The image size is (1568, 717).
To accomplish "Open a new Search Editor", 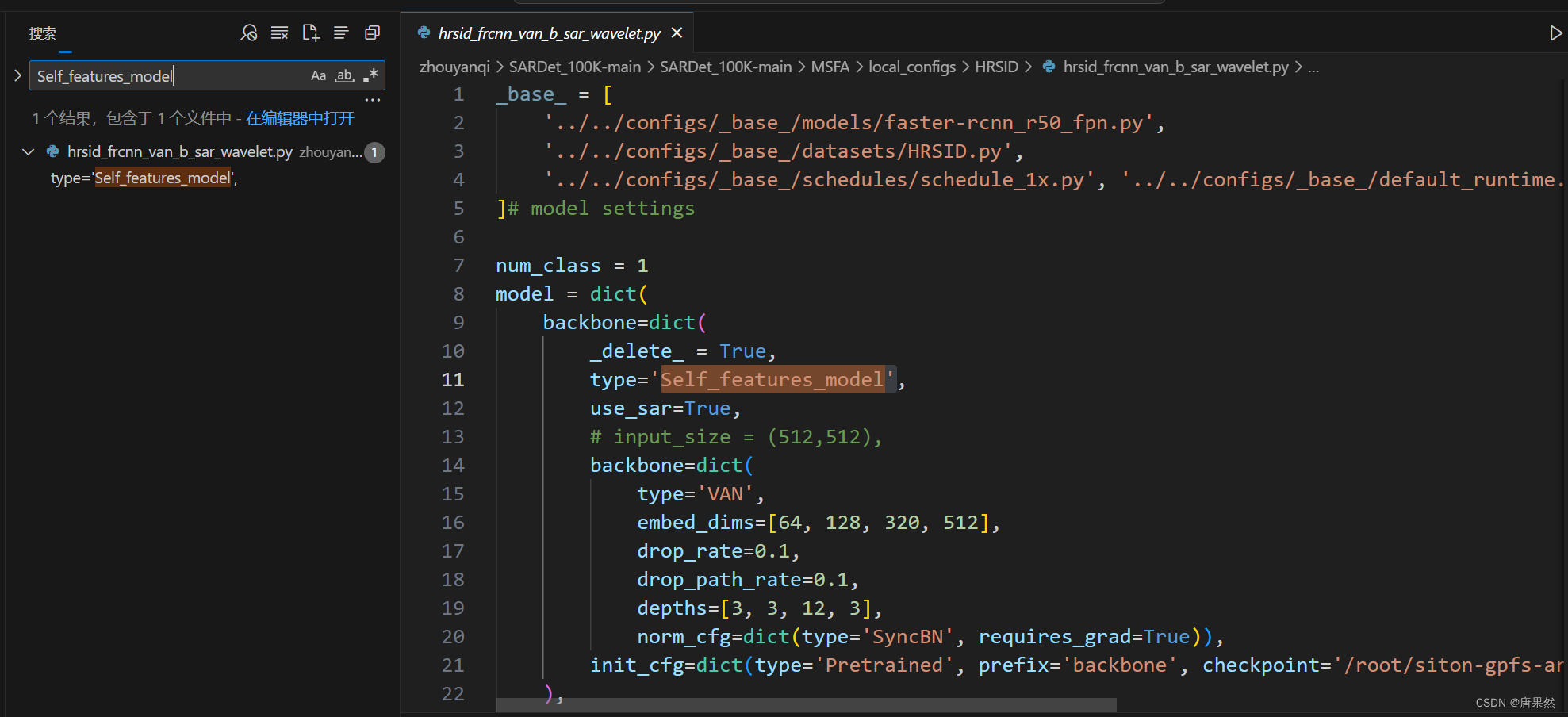I will point(310,33).
